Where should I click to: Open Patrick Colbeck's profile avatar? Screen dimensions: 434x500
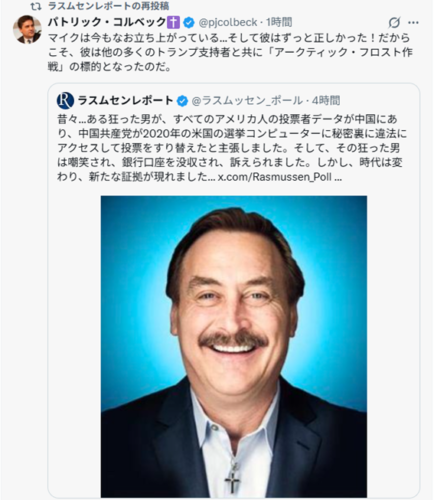tap(27, 29)
